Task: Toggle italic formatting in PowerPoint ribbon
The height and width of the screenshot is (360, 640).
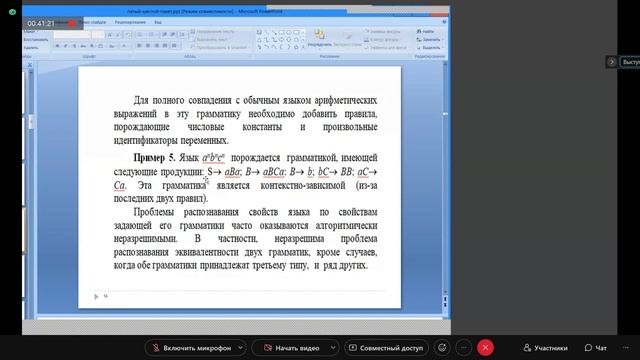Action: pos(66,46)
